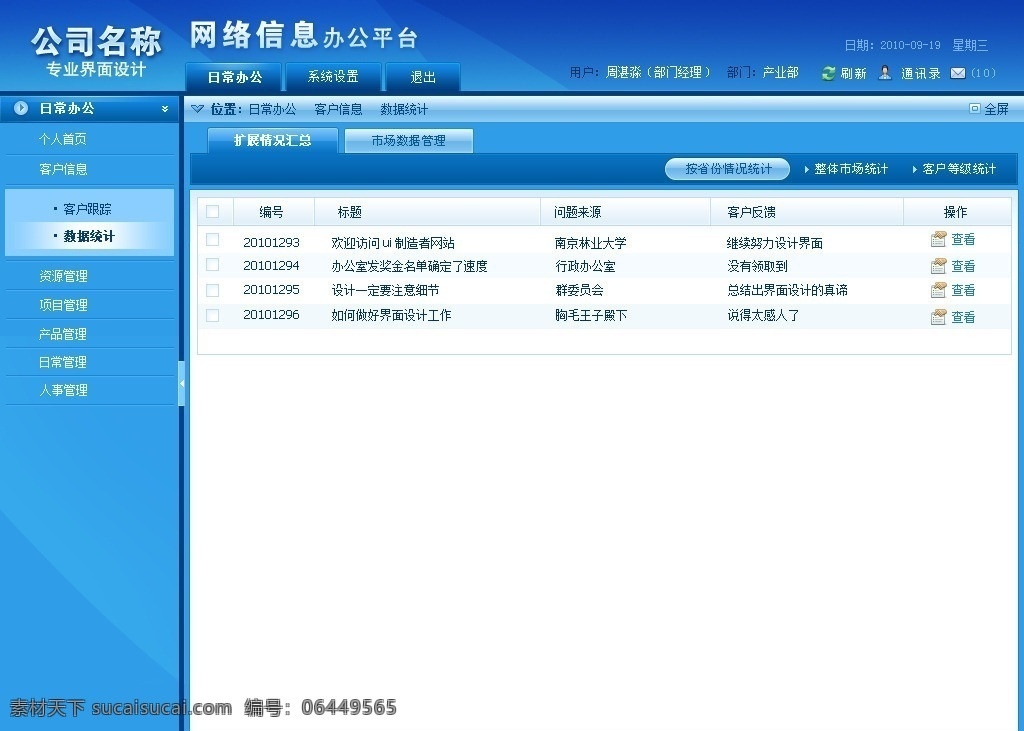Check the box for row 20101296

212,316
